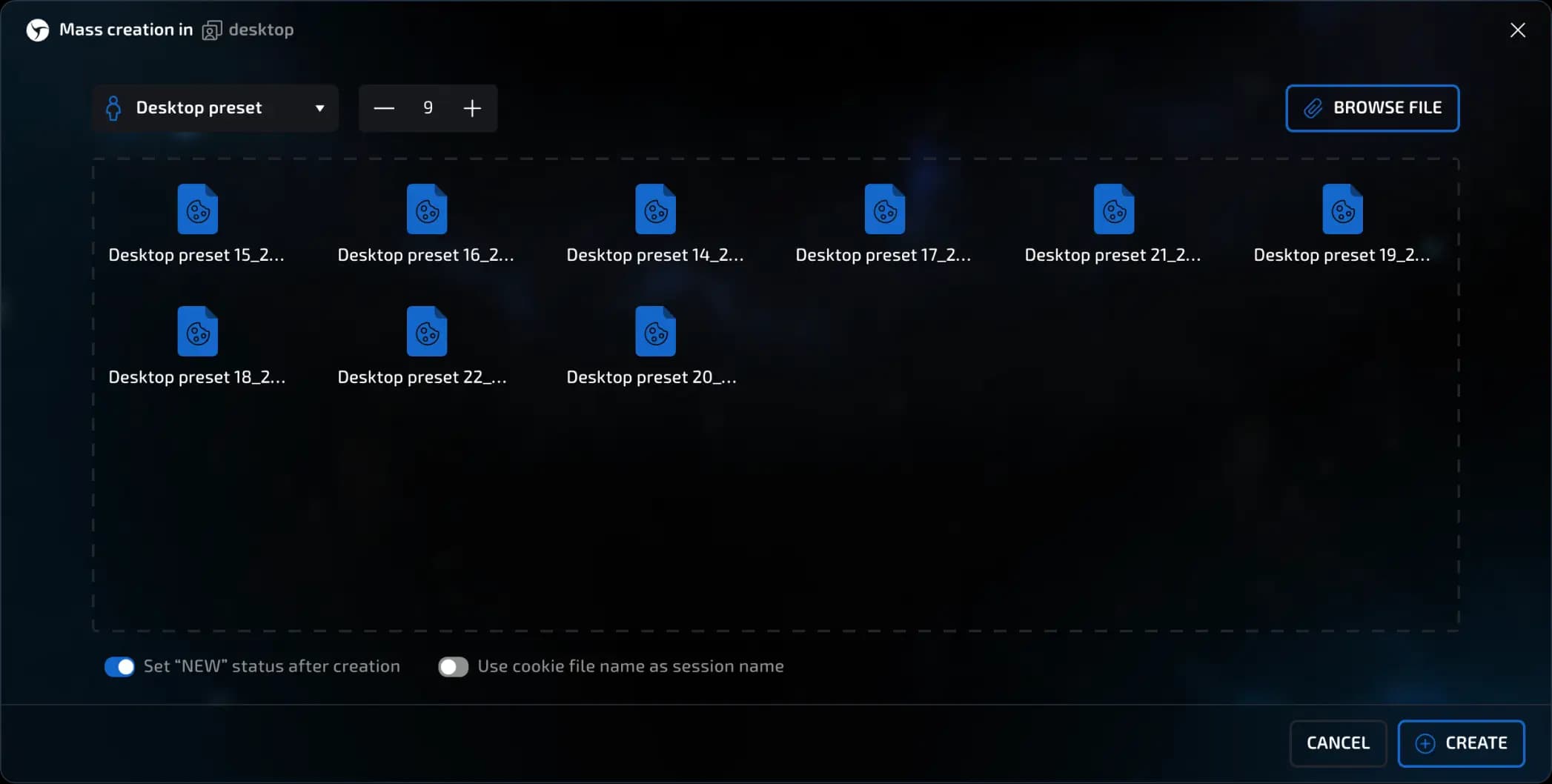Viewport: 1552px width, 784px height.
Task: Click the Desktop preset 15 cookie file icon
Action: tap(197, 209)
